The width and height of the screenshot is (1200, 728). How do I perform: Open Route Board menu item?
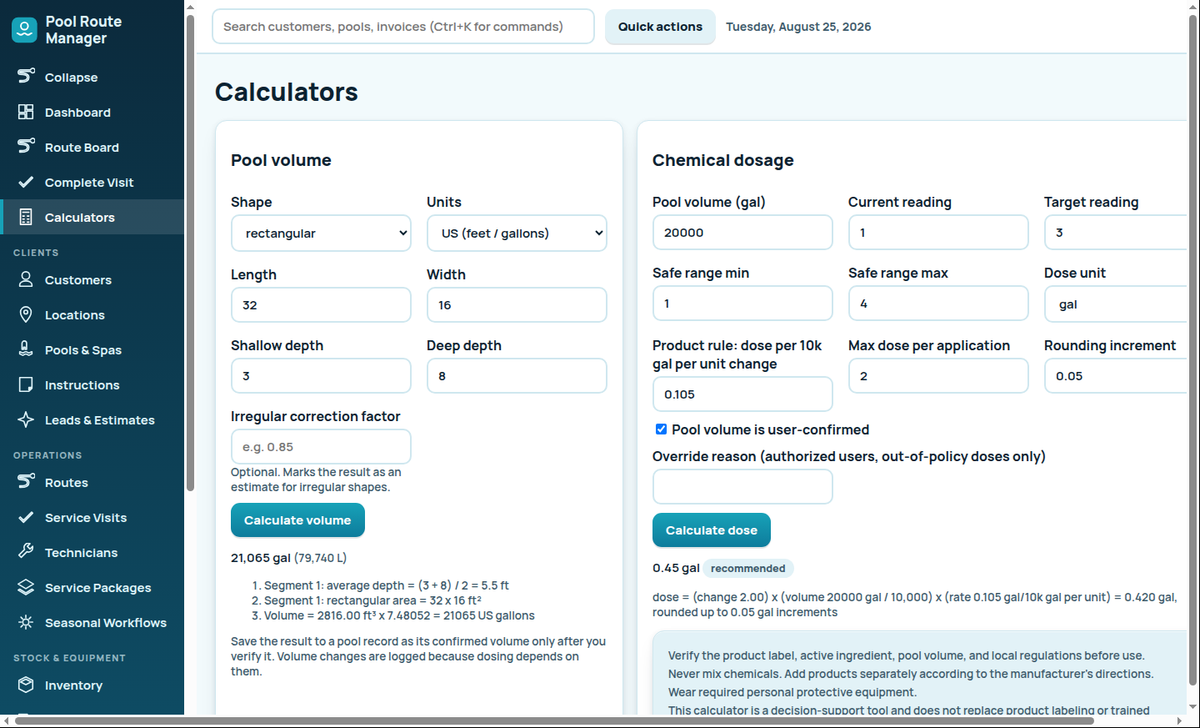[x=92, y=147]
